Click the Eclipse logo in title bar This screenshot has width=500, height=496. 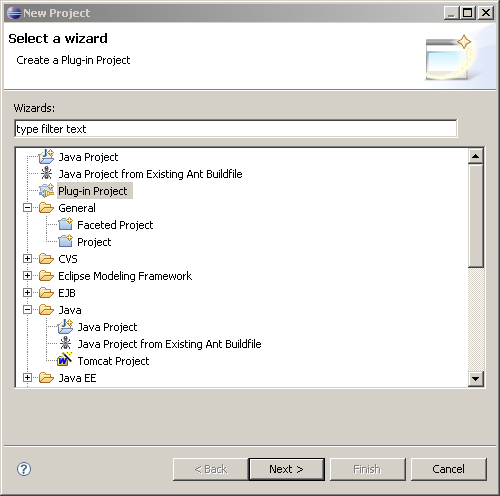click(14, 13)
